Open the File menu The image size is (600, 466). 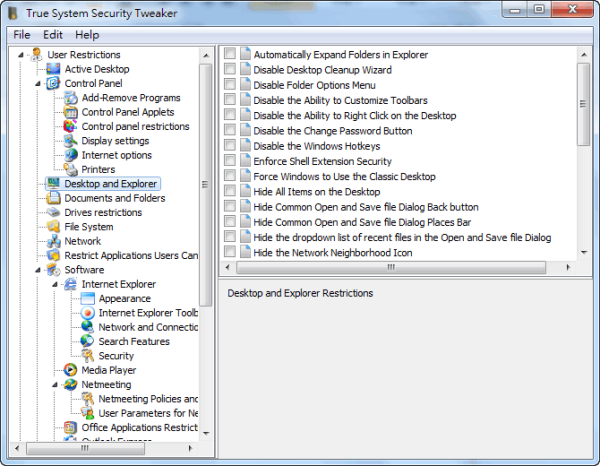[21, 35]
